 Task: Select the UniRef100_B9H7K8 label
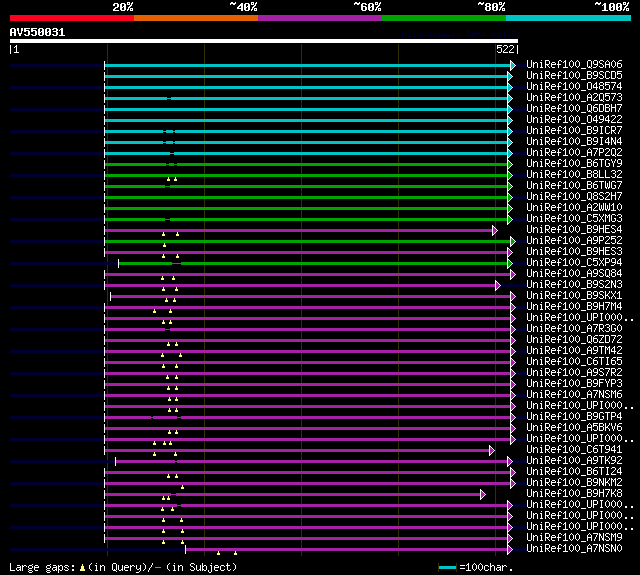(x=574, y=494)
